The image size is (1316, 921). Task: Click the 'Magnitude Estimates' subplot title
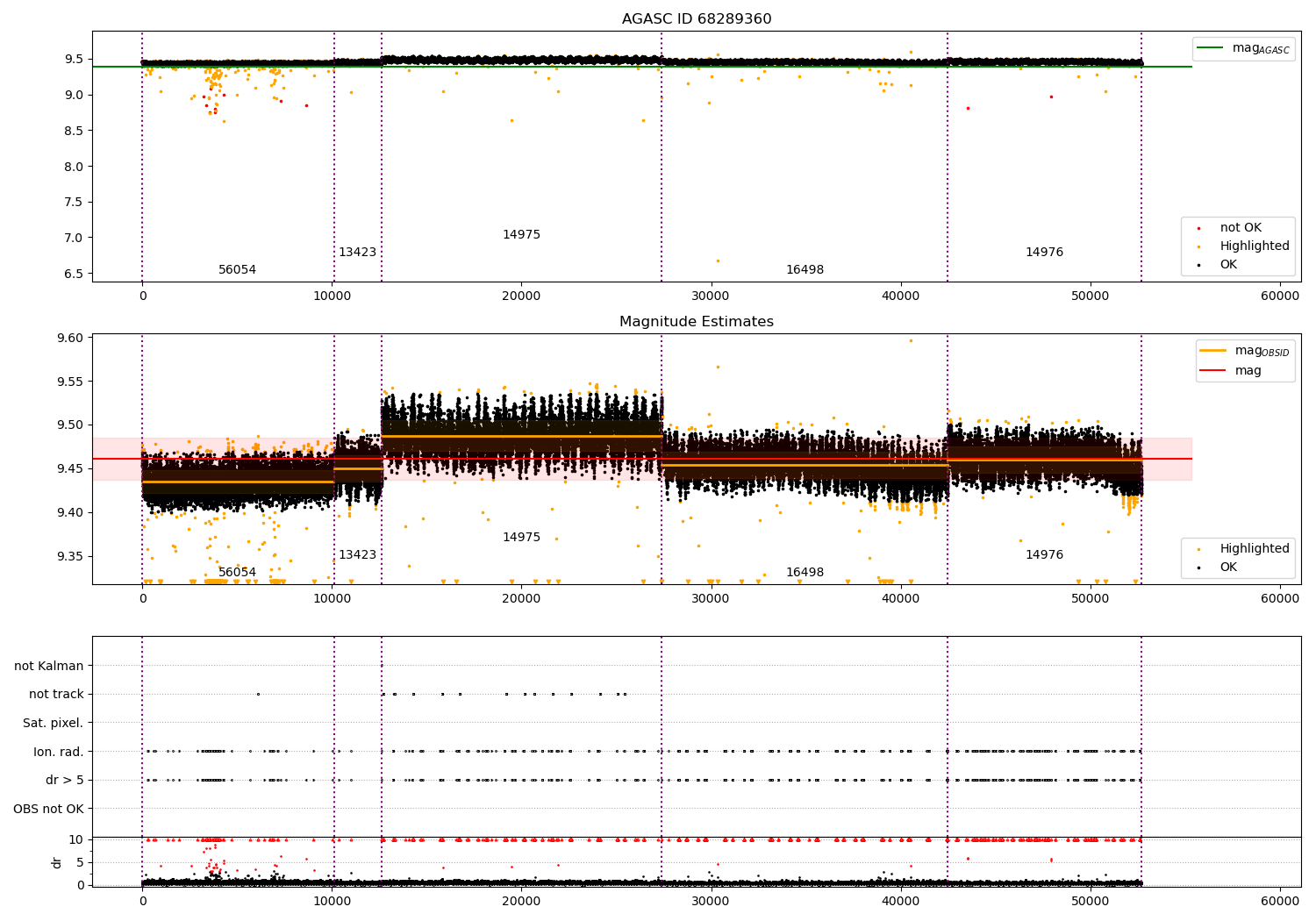point(697,322)
